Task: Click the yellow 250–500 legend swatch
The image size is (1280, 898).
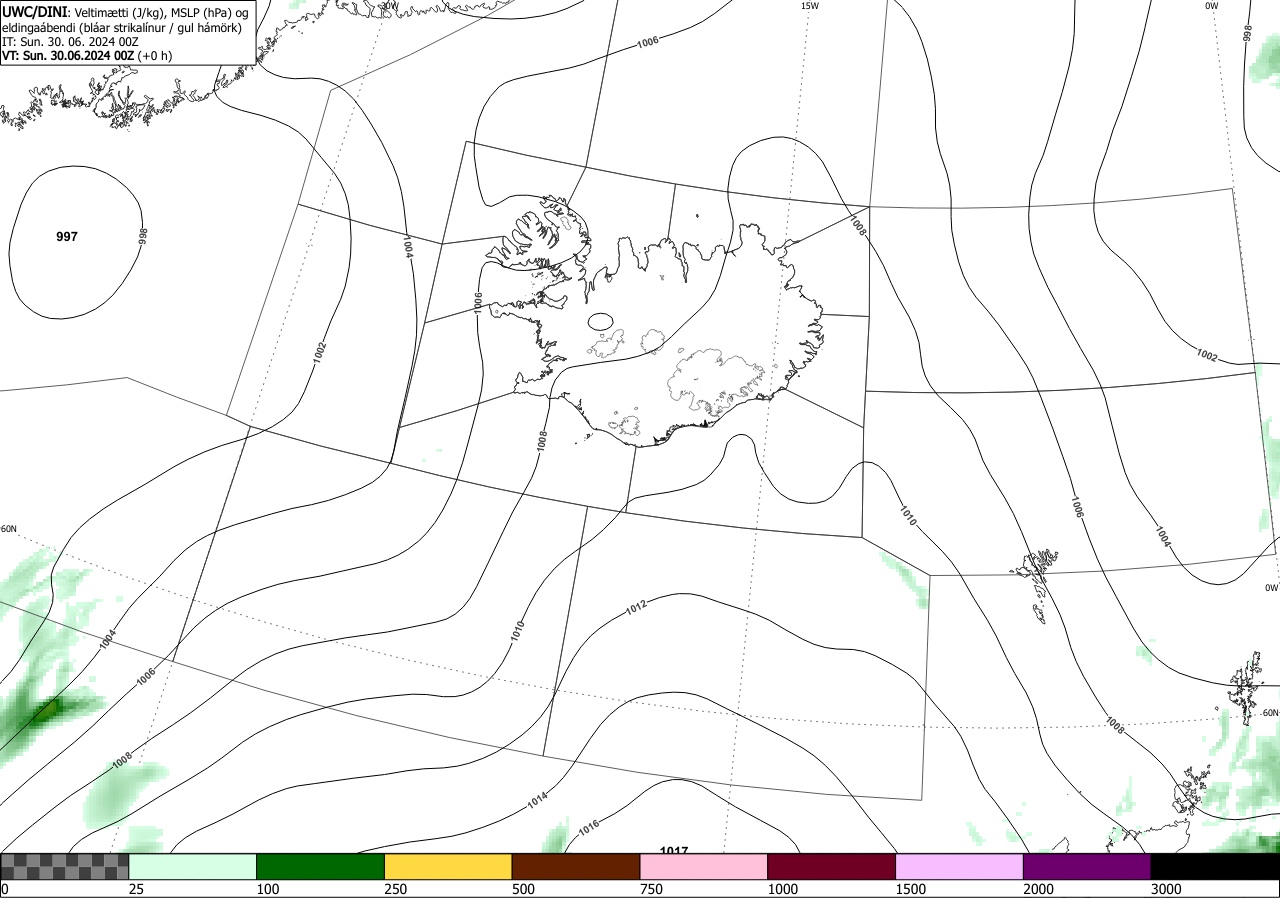Action: 448,866
